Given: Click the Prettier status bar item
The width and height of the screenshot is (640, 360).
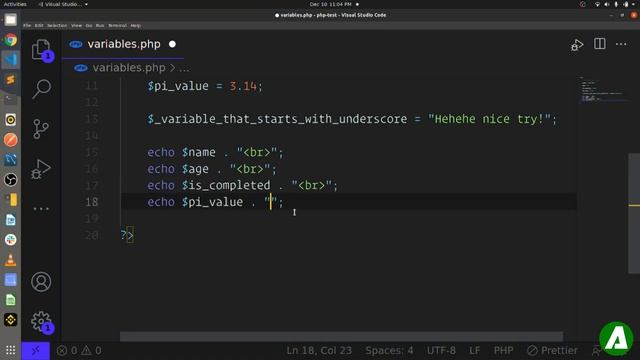Looking at the screenshot, I should click(x=552, y=351).
